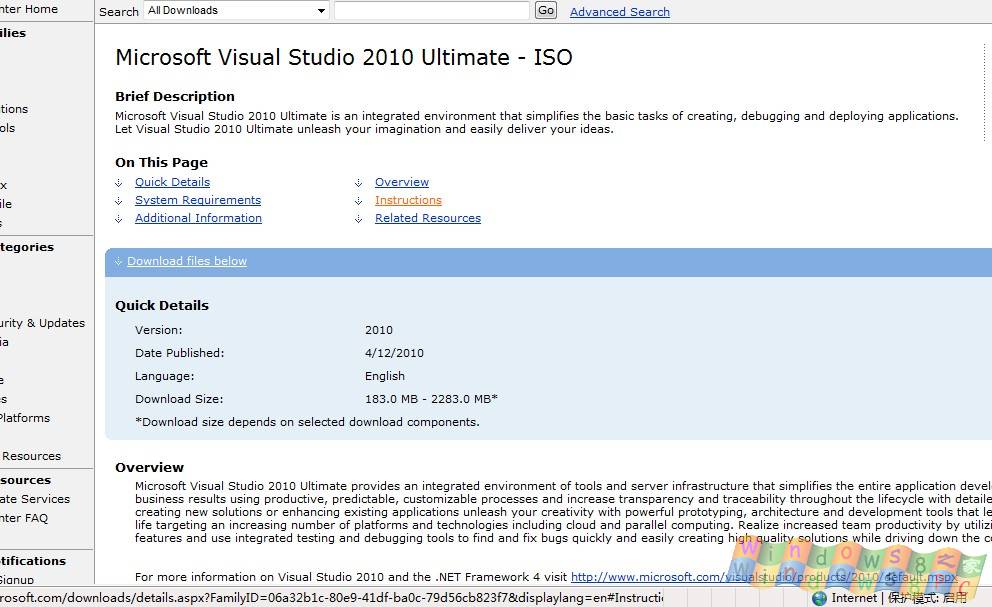Click the Download Size: label
The height and width of the screenshot is (607, 992).
point(179,399)
